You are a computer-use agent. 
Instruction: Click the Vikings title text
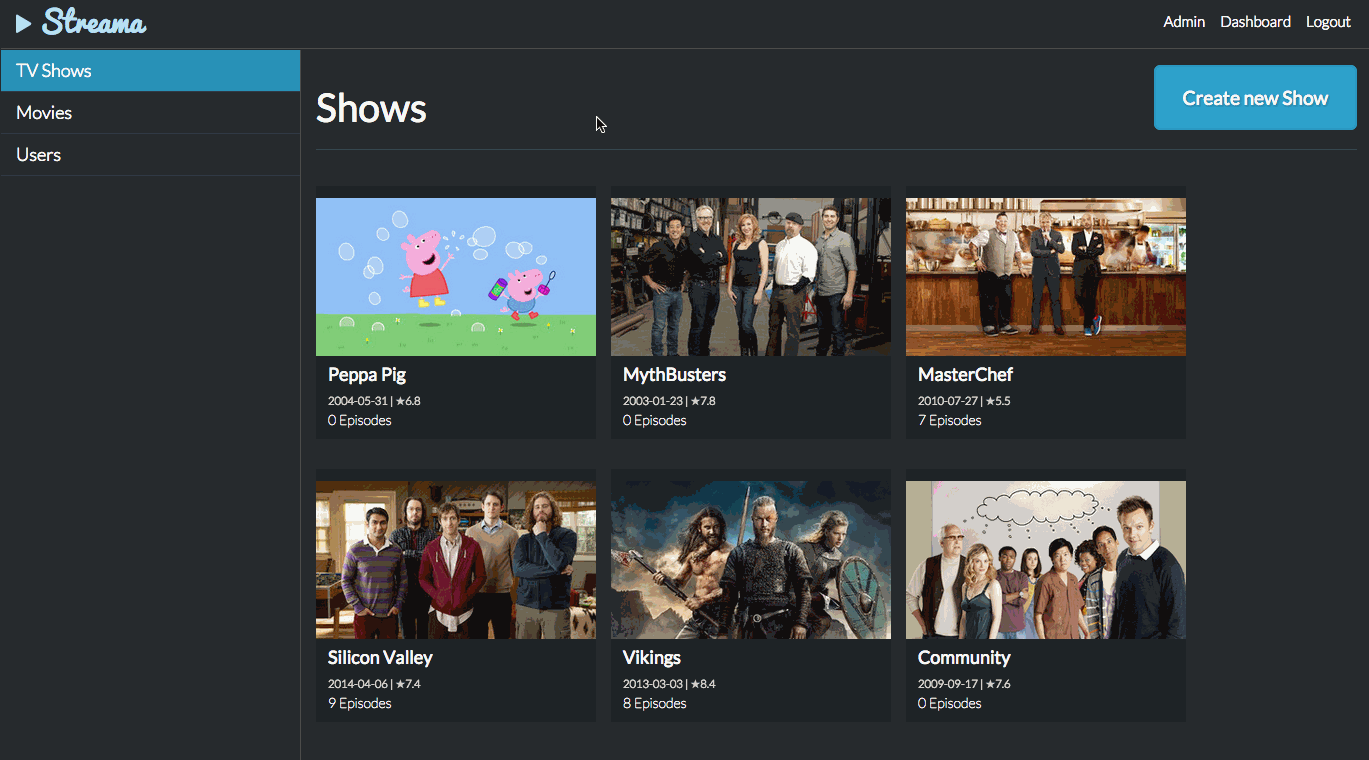coord(652,658)
